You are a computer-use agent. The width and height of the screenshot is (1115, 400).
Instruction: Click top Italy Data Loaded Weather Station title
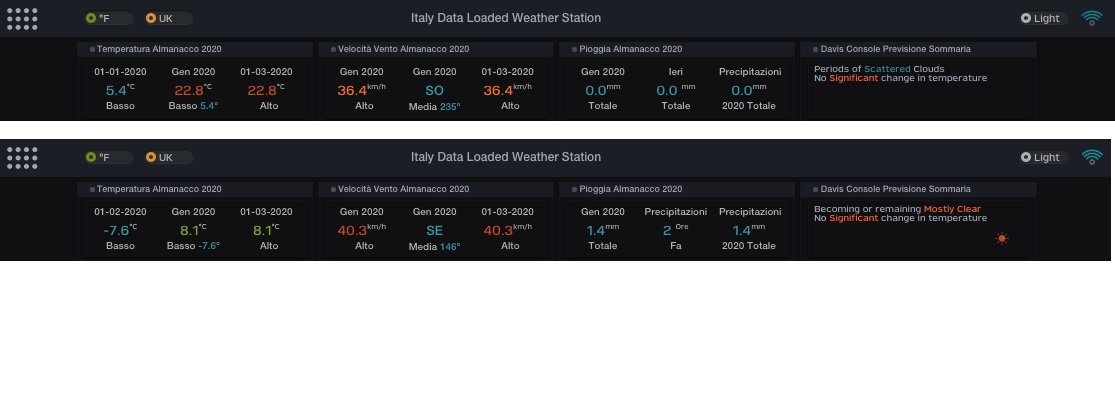click(x=506, y=18)
